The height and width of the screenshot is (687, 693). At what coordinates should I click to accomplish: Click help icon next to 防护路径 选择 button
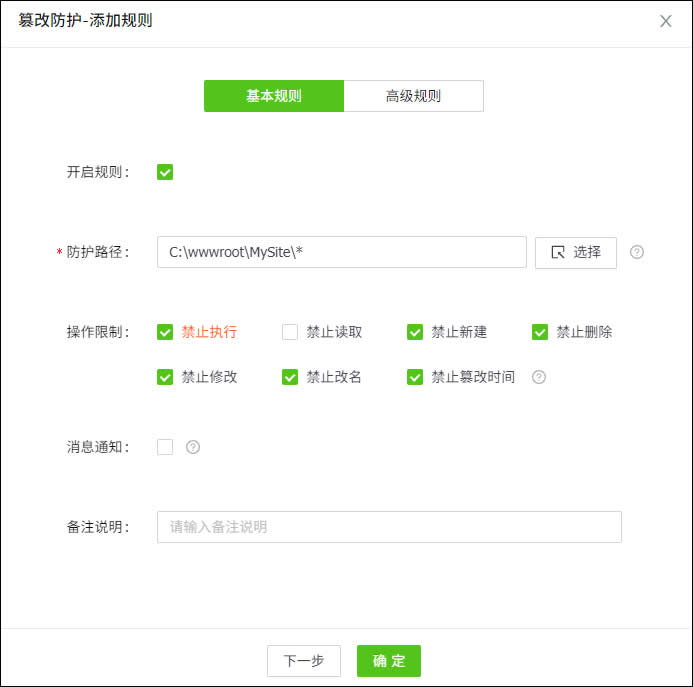[x=637, y=252]
